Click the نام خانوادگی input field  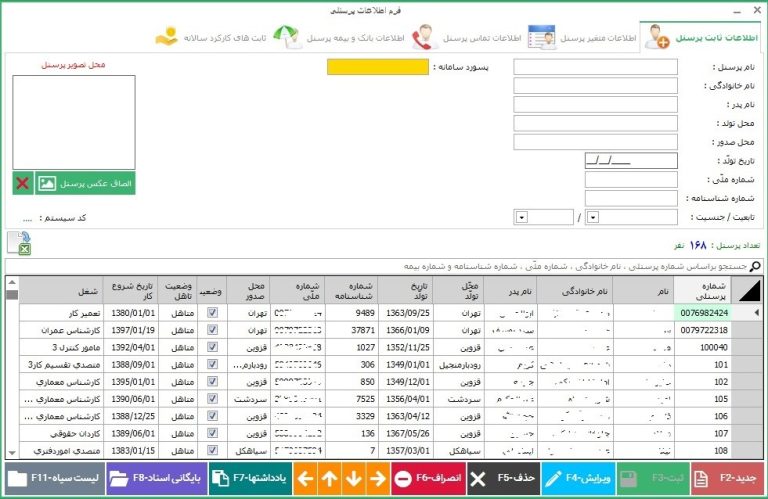595,86
